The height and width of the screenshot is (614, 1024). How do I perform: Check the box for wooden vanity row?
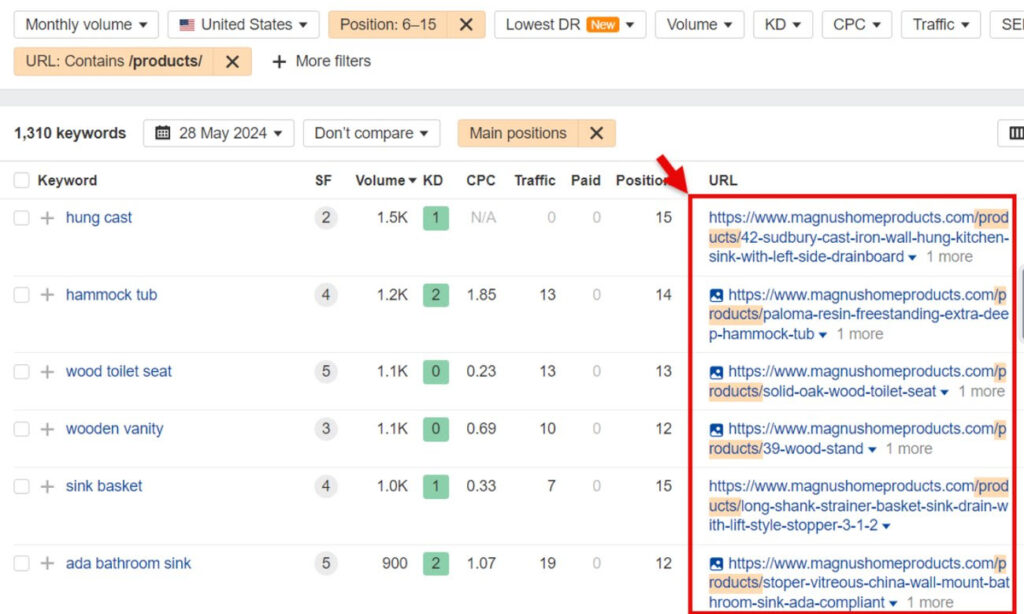point(22,429)
